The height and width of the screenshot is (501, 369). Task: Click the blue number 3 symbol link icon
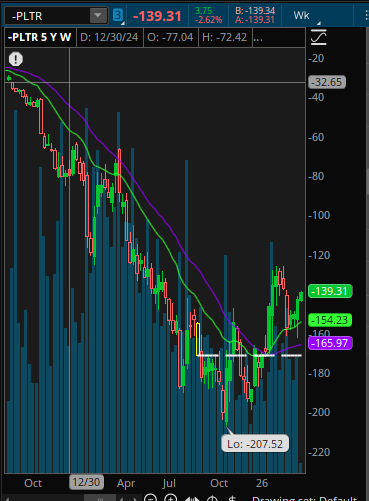tap(118, 15)
